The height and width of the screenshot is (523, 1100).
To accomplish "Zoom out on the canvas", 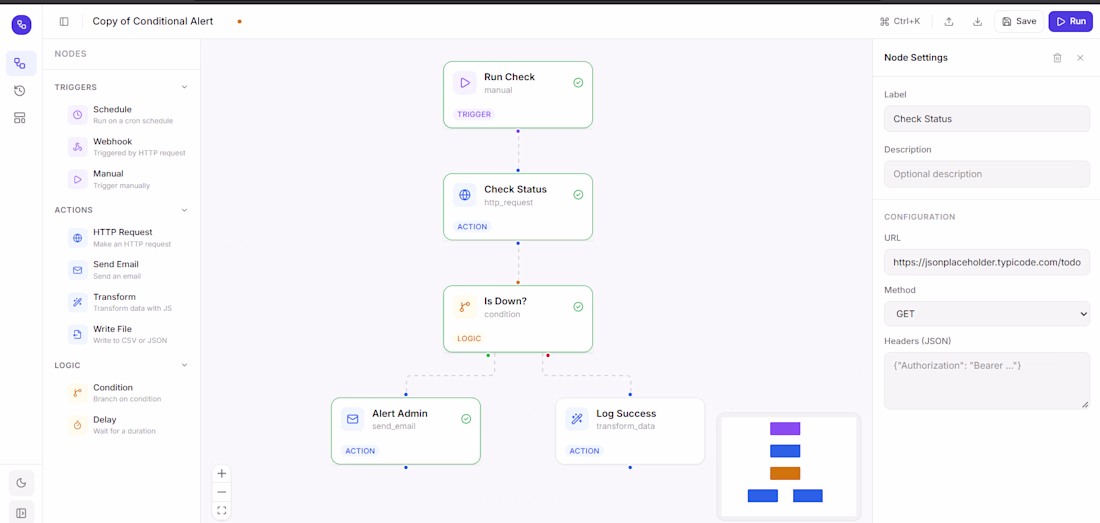I will point(222,492).
